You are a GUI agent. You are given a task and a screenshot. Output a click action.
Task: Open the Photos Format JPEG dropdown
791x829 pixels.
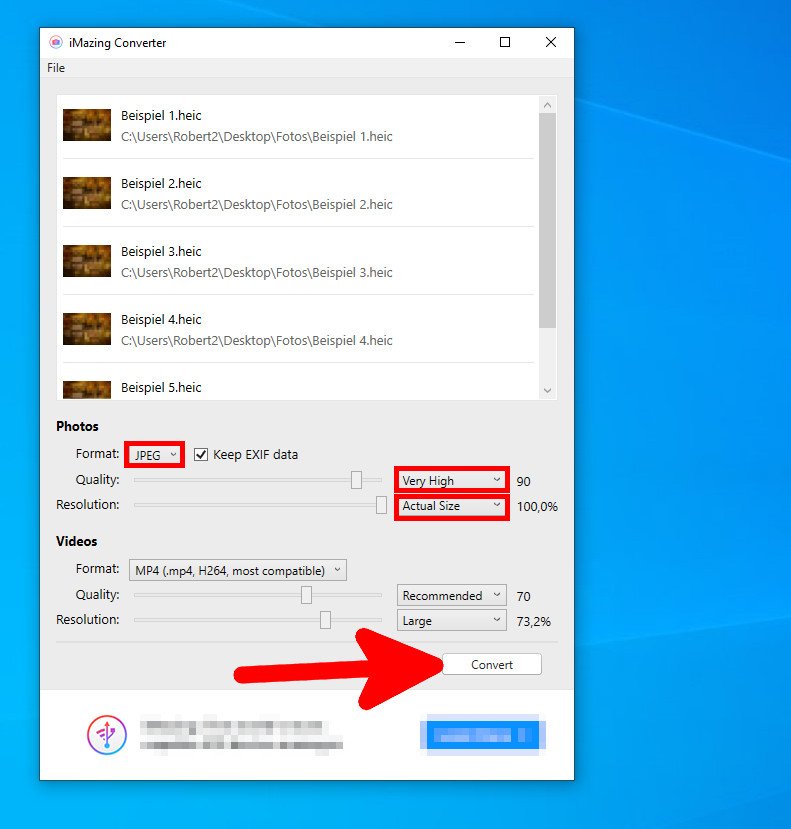point(154,455)
